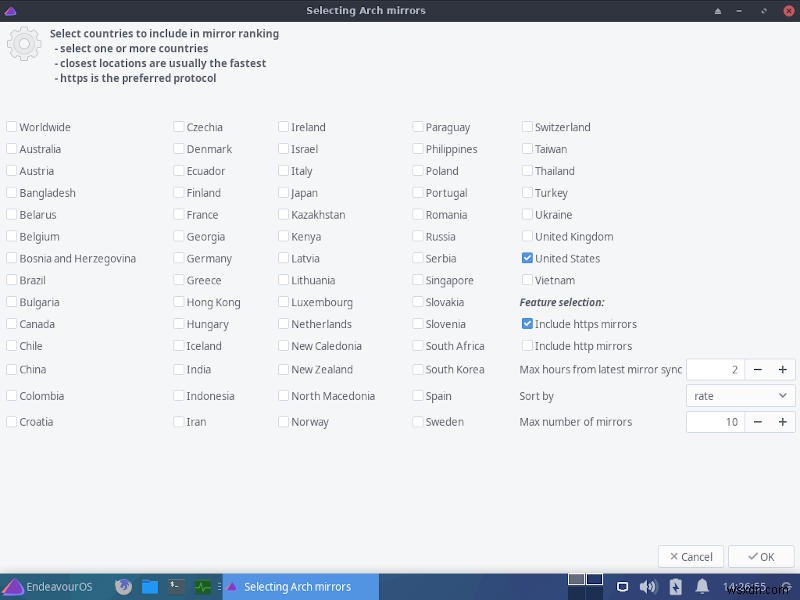Image resolution: width=800 pixels, height=600 pixels.
Task: Change sort order from rate option
Action: click(x=740, y=395)
